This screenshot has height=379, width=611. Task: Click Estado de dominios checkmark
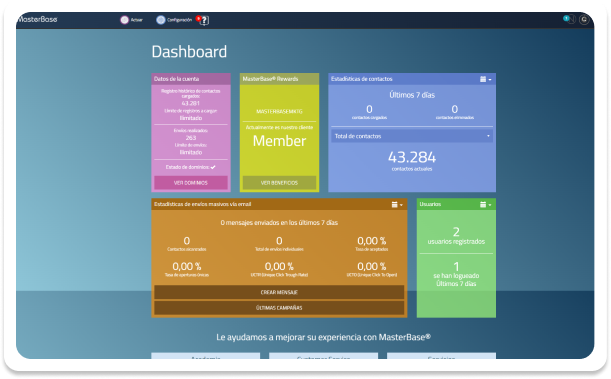tap(213, 167)
